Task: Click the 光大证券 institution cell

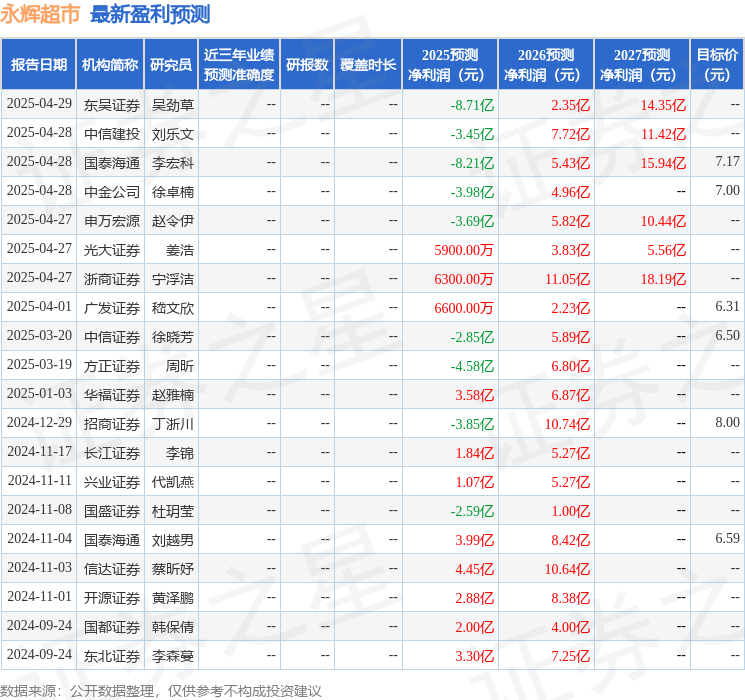Action: (x=112, y=250)
